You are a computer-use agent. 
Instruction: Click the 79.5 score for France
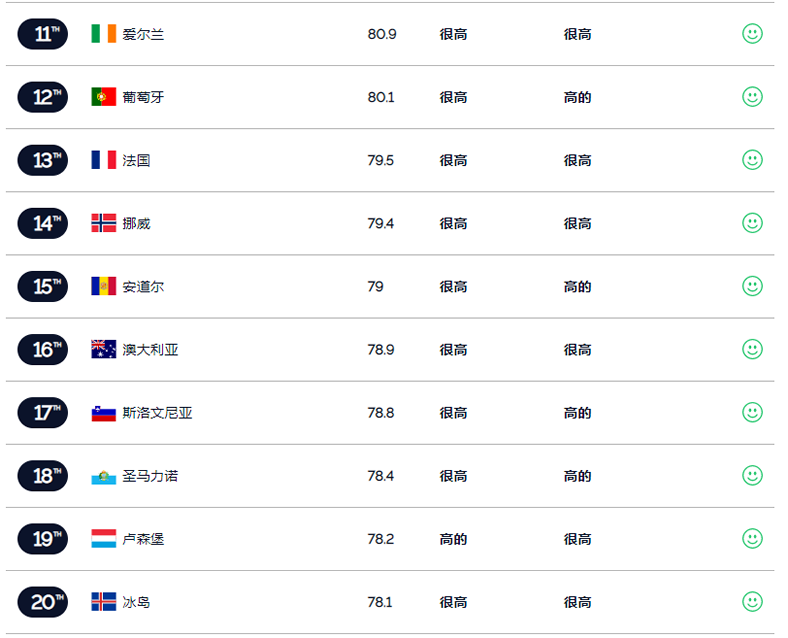(x=380, y=160)
